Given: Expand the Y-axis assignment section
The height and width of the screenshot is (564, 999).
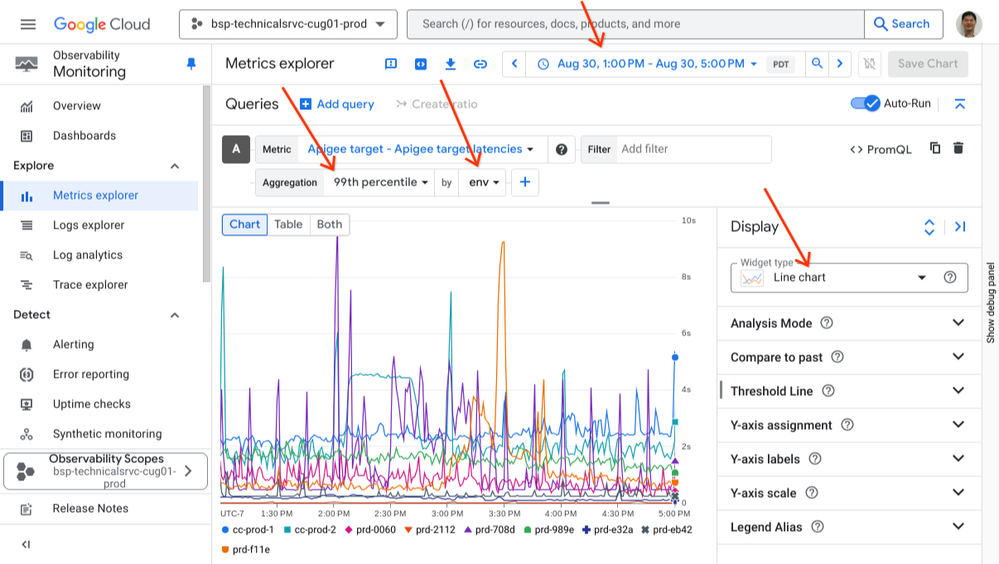Looking at the screenshot, I should (x=958, y=424).
